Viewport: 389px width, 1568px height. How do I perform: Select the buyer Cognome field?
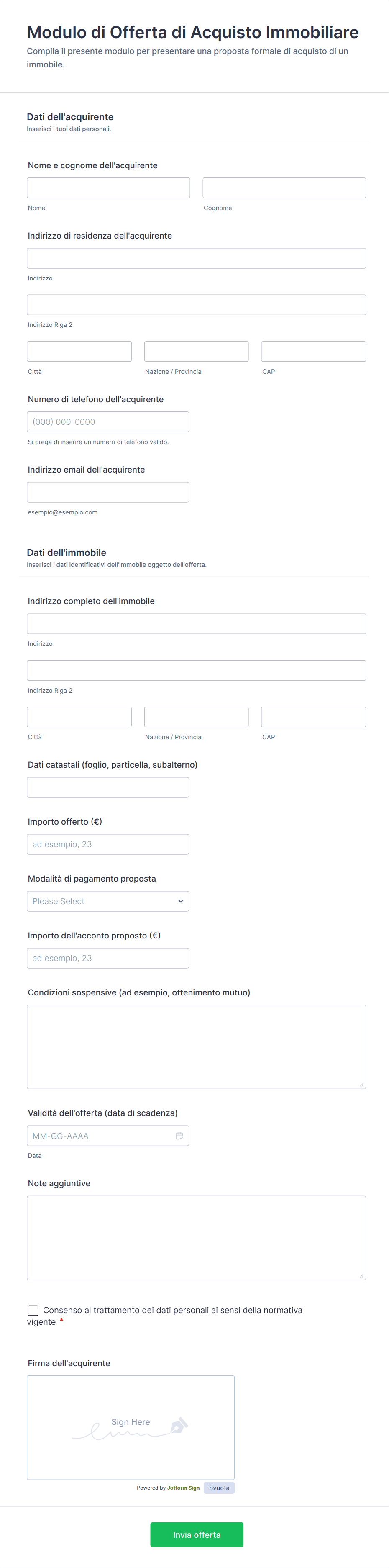(x=284, y=188)
